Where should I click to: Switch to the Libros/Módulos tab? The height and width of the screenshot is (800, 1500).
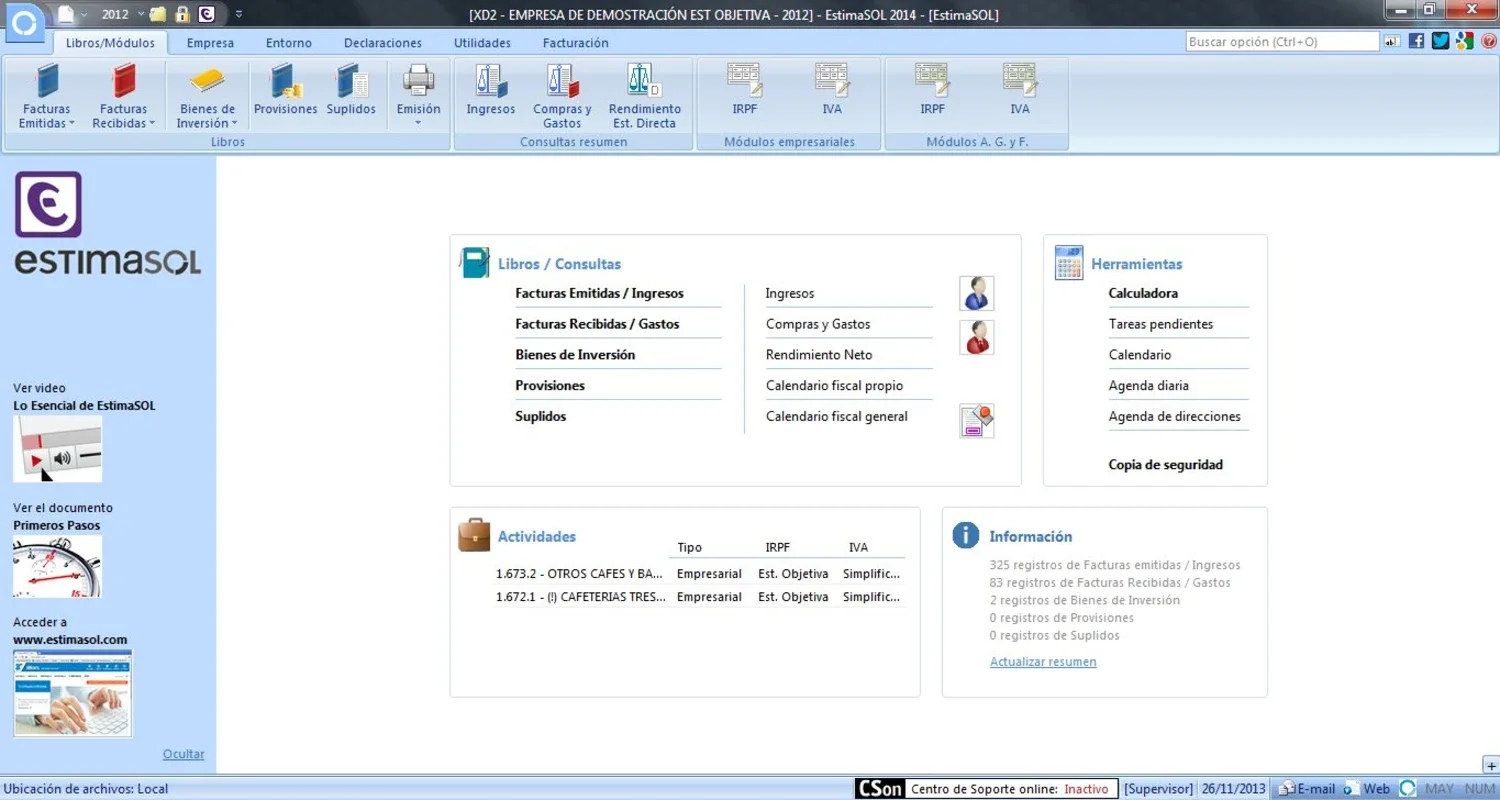(x=110, y=43)
